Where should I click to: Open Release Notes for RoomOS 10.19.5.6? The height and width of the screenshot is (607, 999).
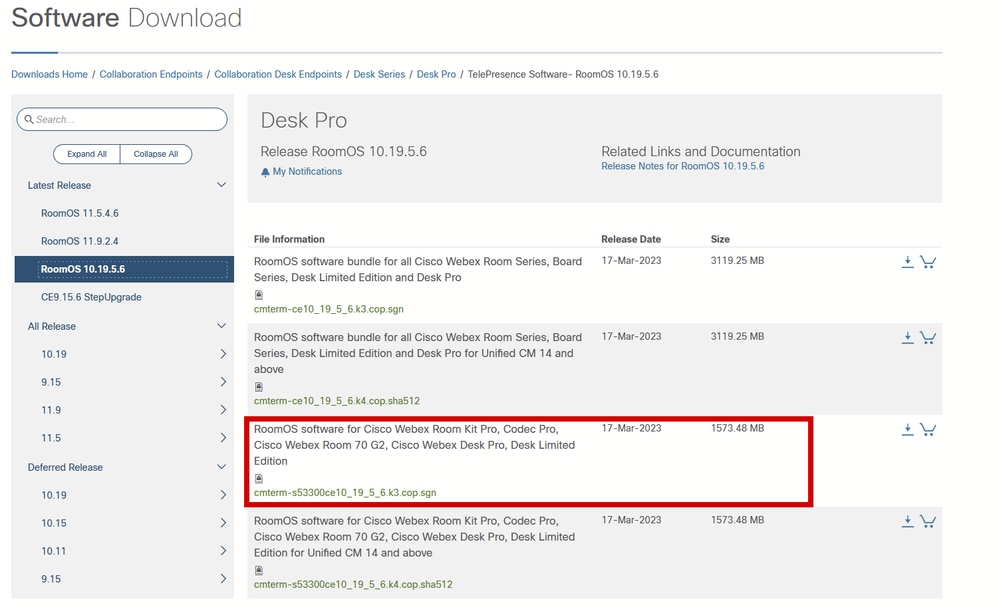pos(682,166)
